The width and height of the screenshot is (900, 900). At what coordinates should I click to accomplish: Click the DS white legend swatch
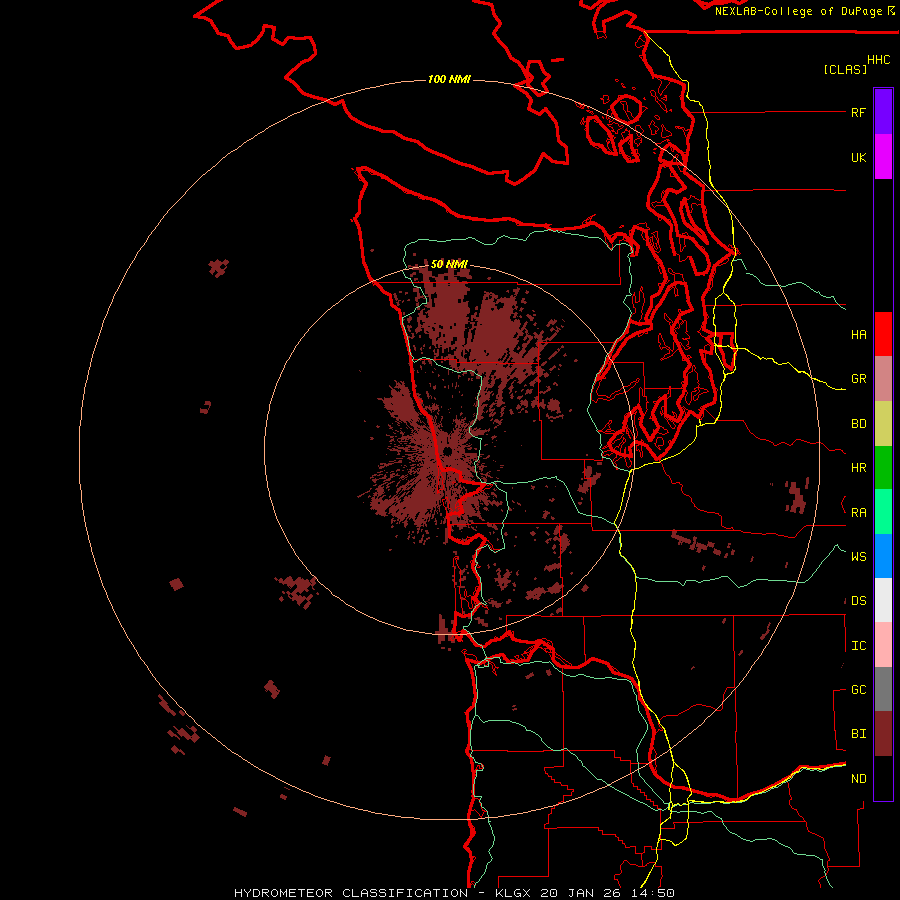pyautogui.click(x=883, y=600)
